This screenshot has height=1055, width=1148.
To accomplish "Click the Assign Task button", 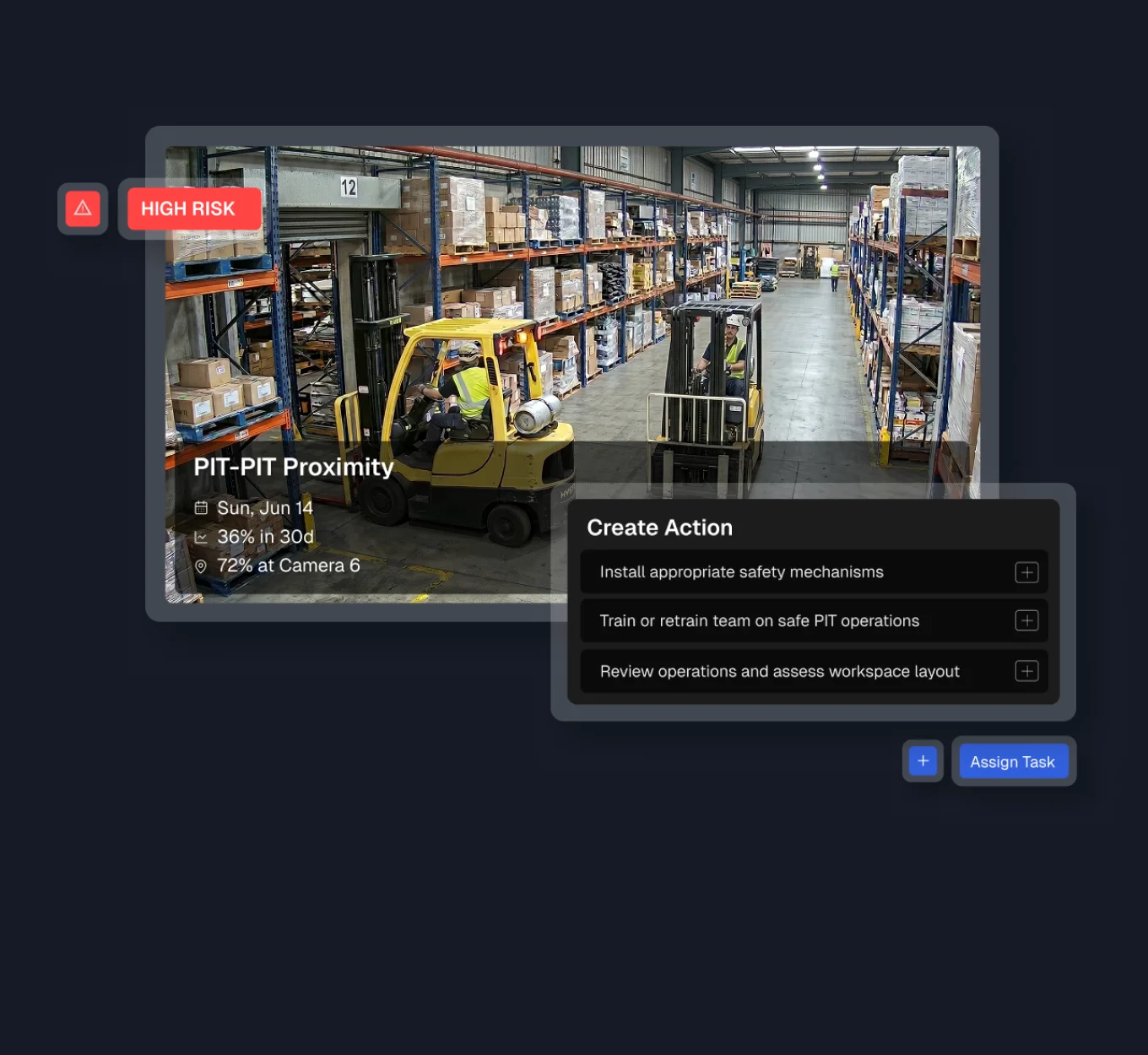I will [1013, 761].
